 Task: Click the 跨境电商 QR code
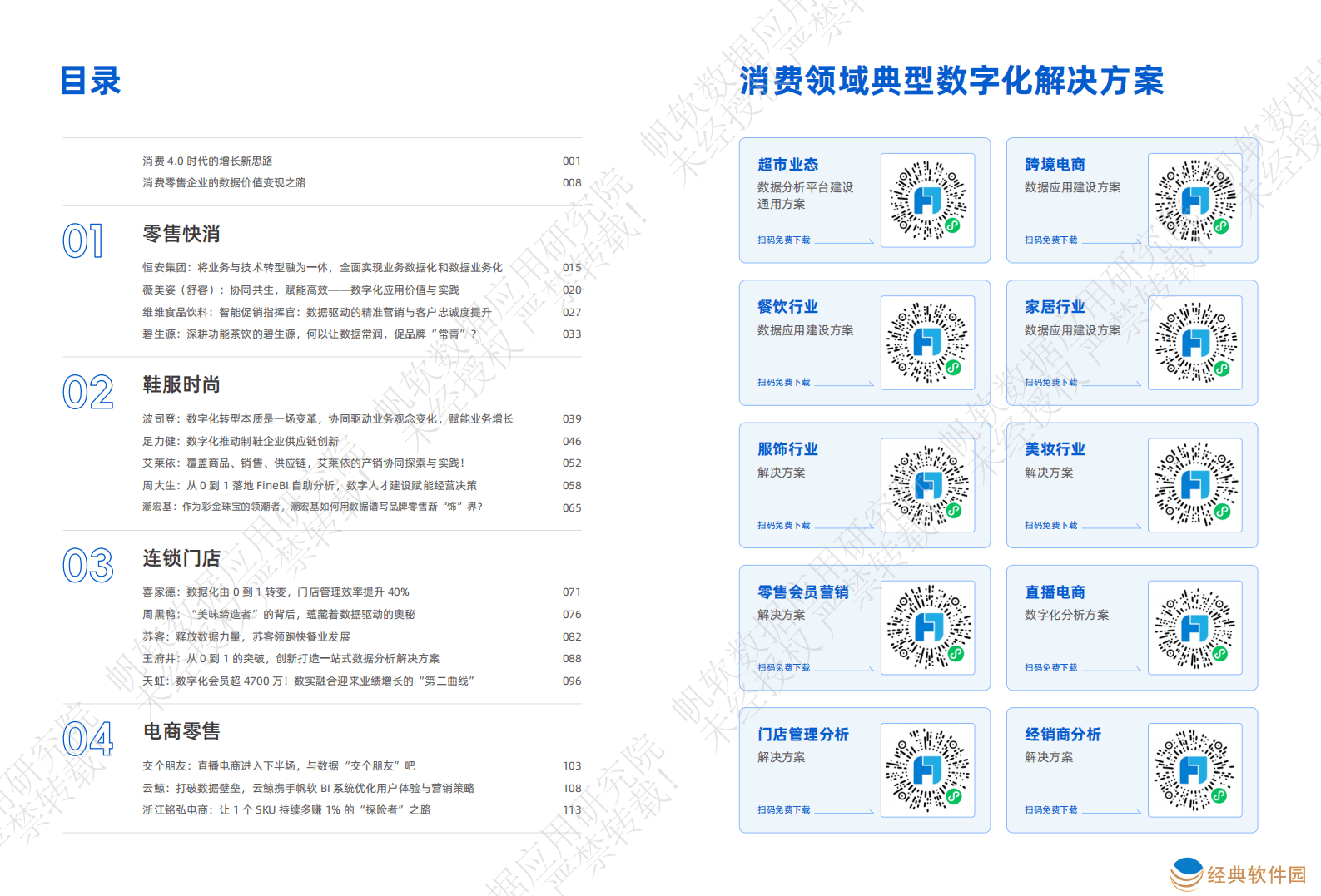tap(1194, 200)
